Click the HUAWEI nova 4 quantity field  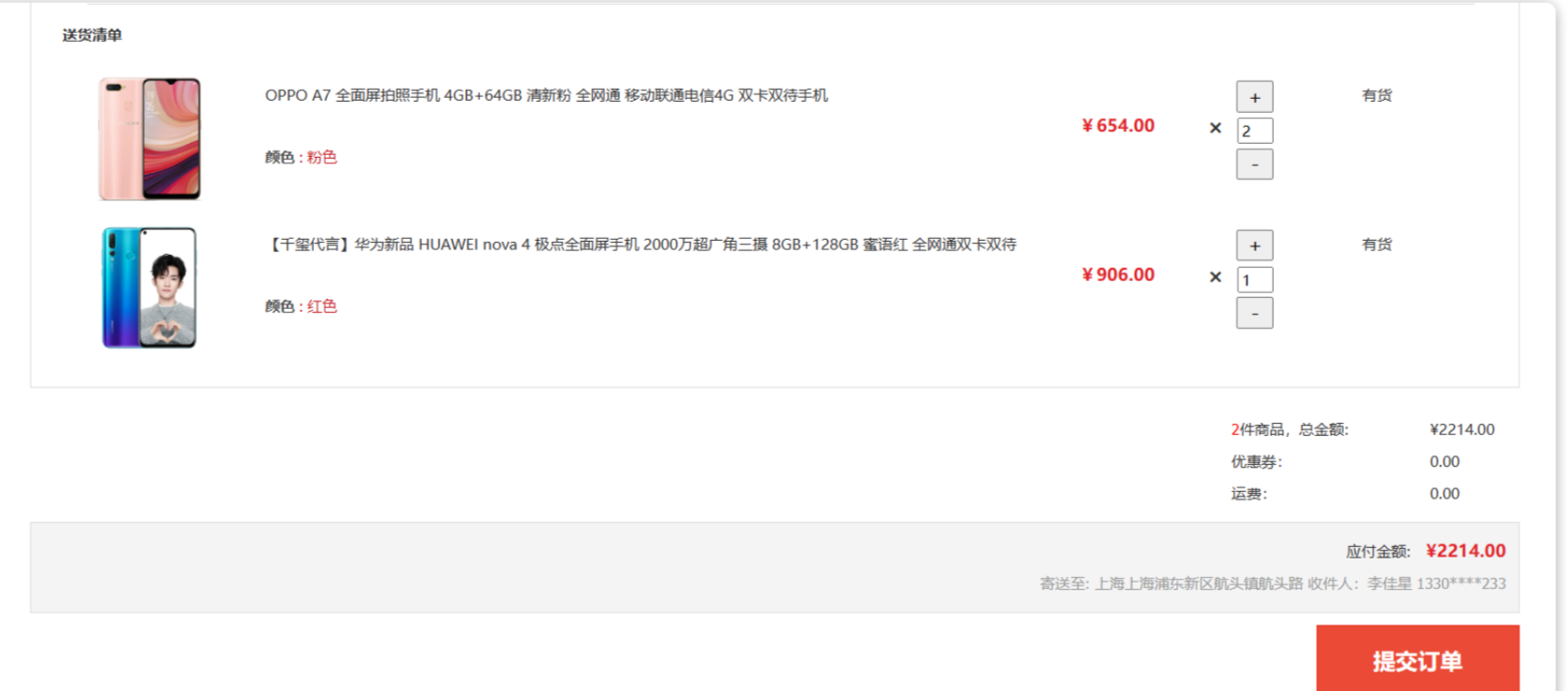point(1254,280)
